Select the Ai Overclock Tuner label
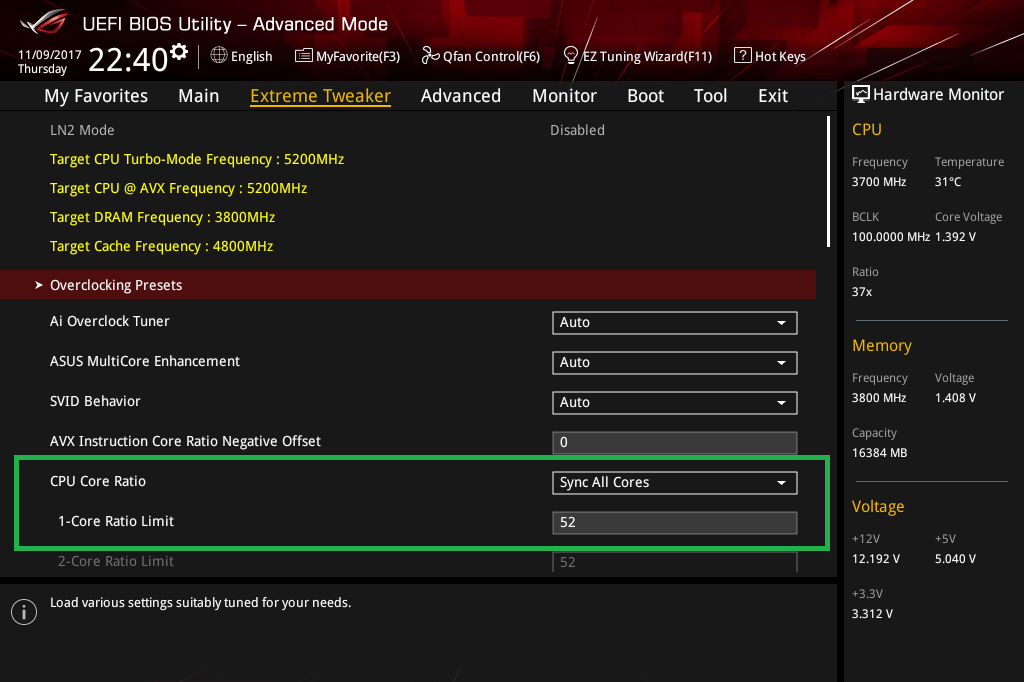1024x682 pixels. coord(110,321)
